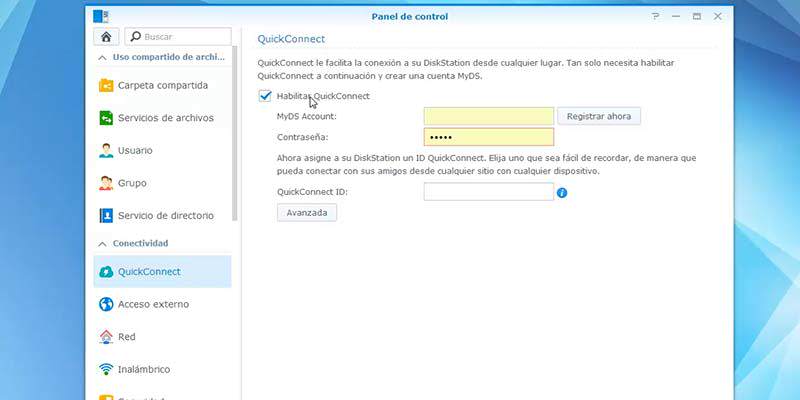Select Carpeta compartida menu item
Screen dimensions: 800x400
pyautogui.click(x=162, y=85)
